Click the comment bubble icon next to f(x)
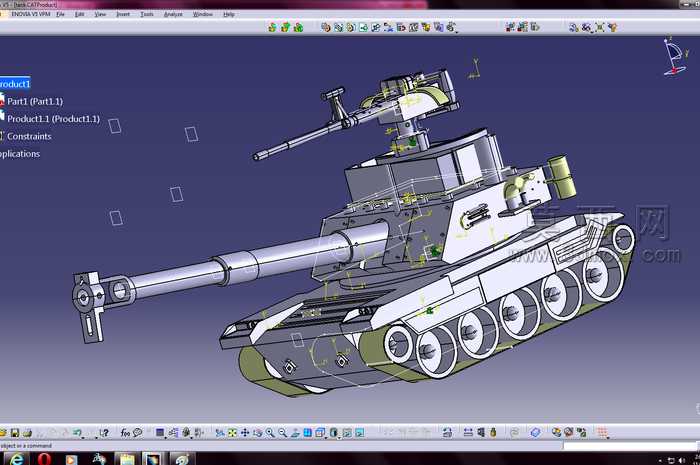Image resolution: width=700 pixels, height=465 pixels. [138, 432]
